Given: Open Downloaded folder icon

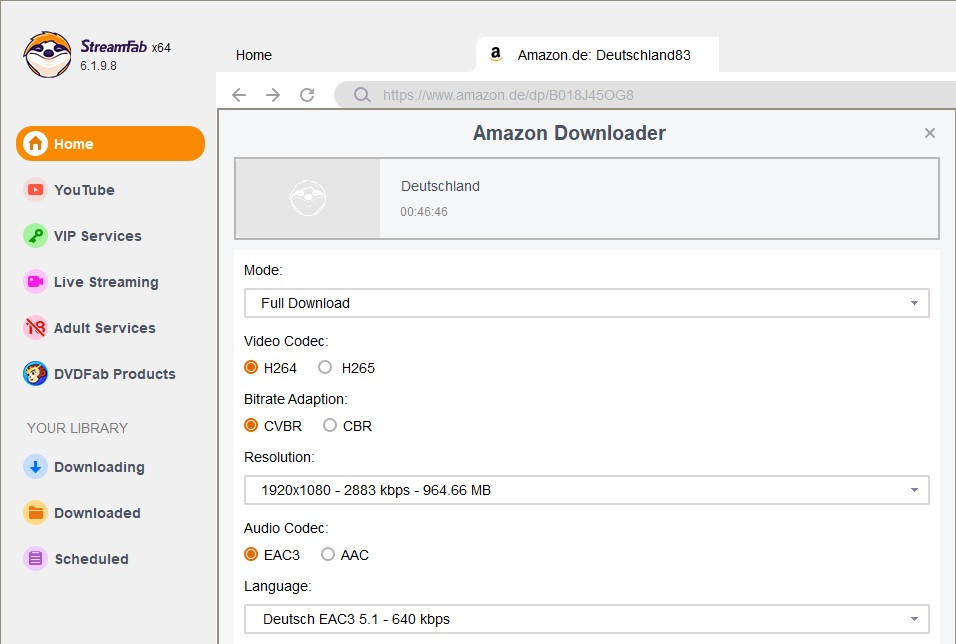Looking at the screenshot, I should pyautogui.click(x=36, y=513).
